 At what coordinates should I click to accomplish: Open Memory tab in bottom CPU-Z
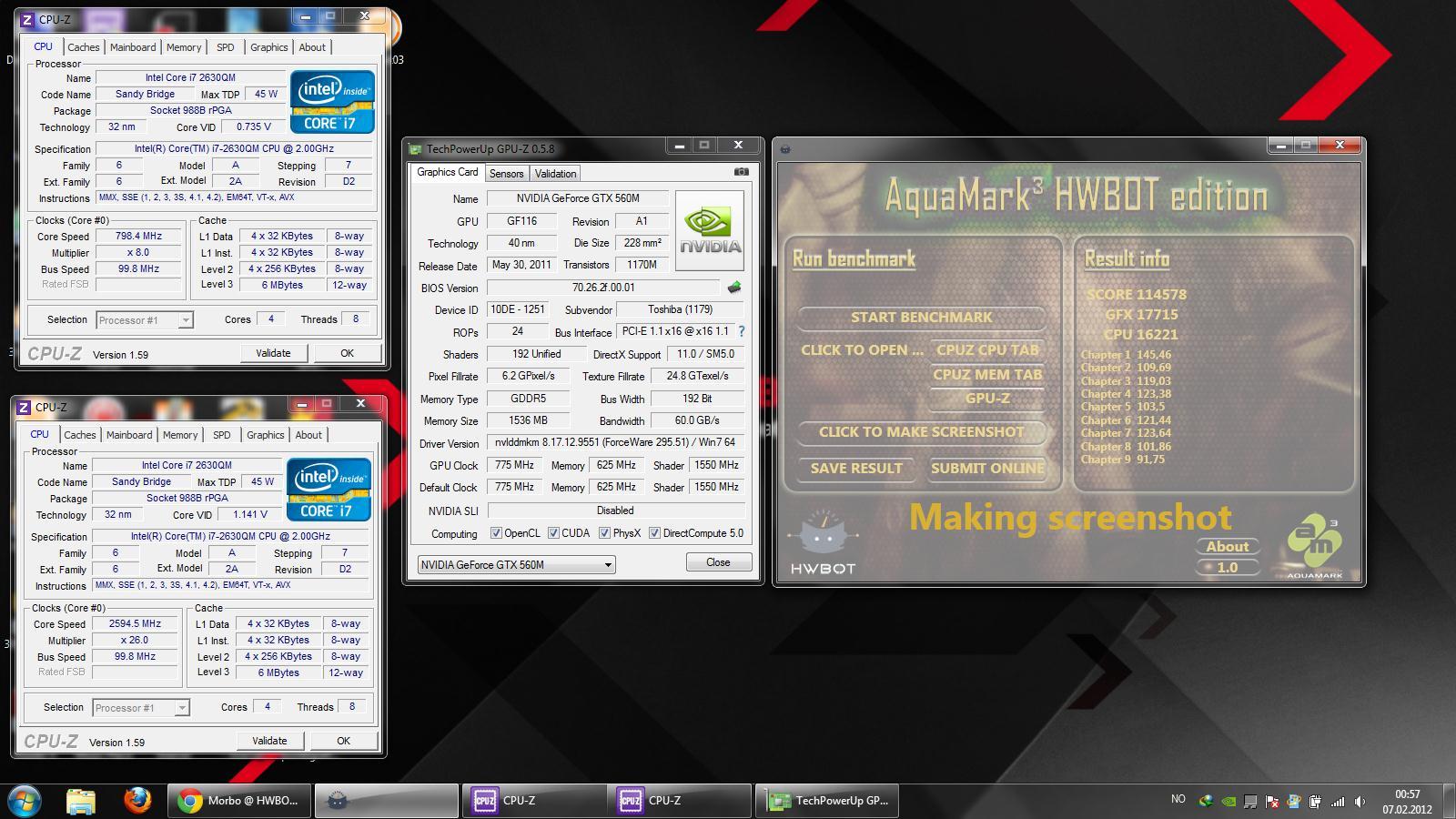point(179,435)
